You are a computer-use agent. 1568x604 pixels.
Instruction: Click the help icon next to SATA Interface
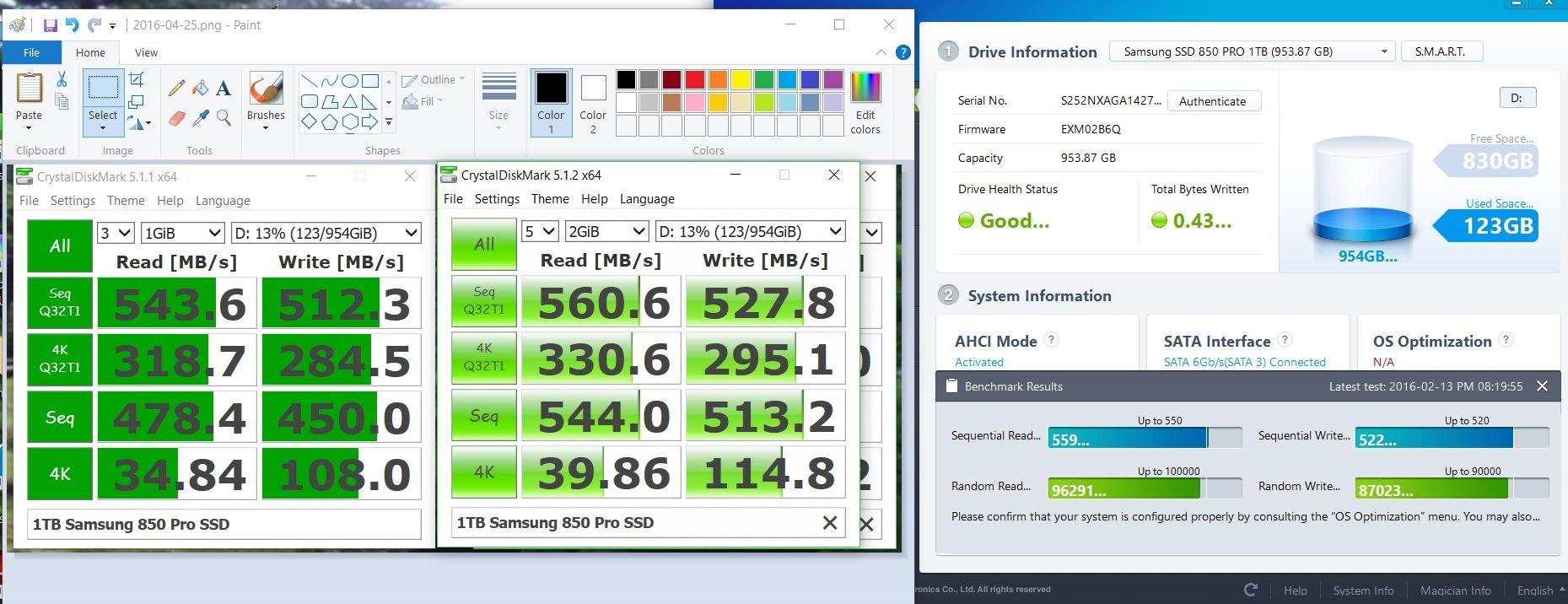pyautogui.click(x=1285, y=340)
